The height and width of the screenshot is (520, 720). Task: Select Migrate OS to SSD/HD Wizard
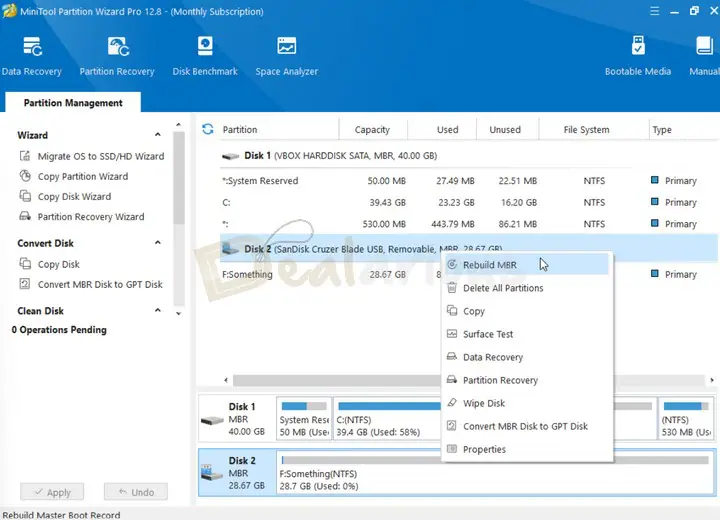[100, 157]
